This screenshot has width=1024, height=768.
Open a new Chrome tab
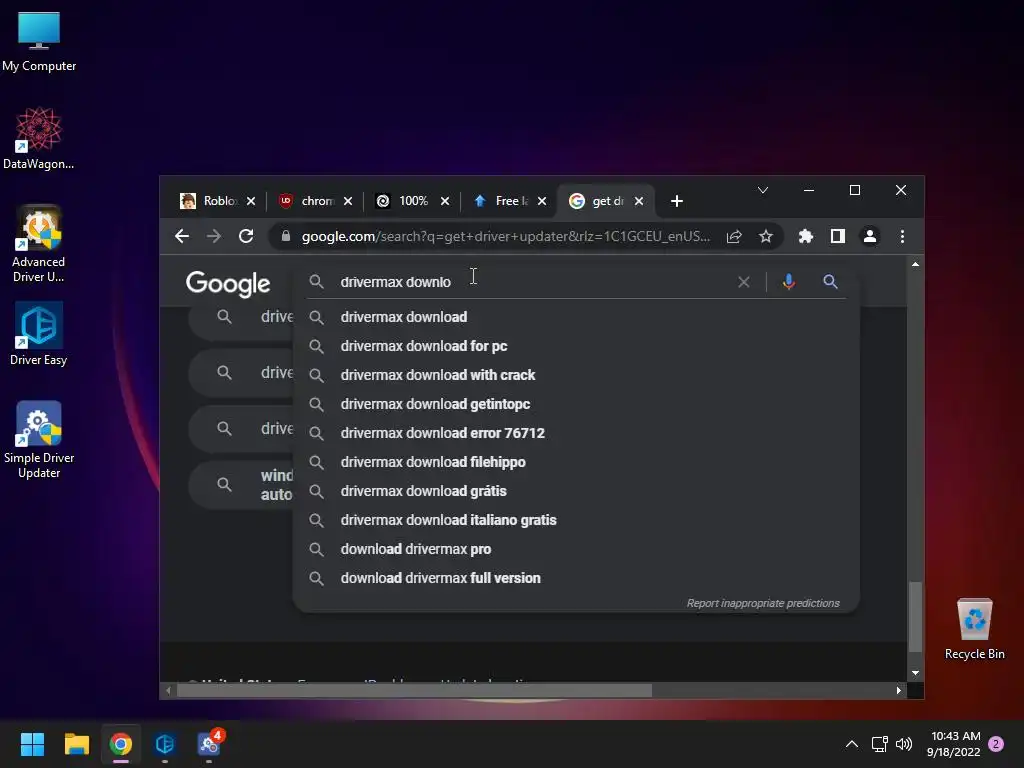(x=677, y=201)
